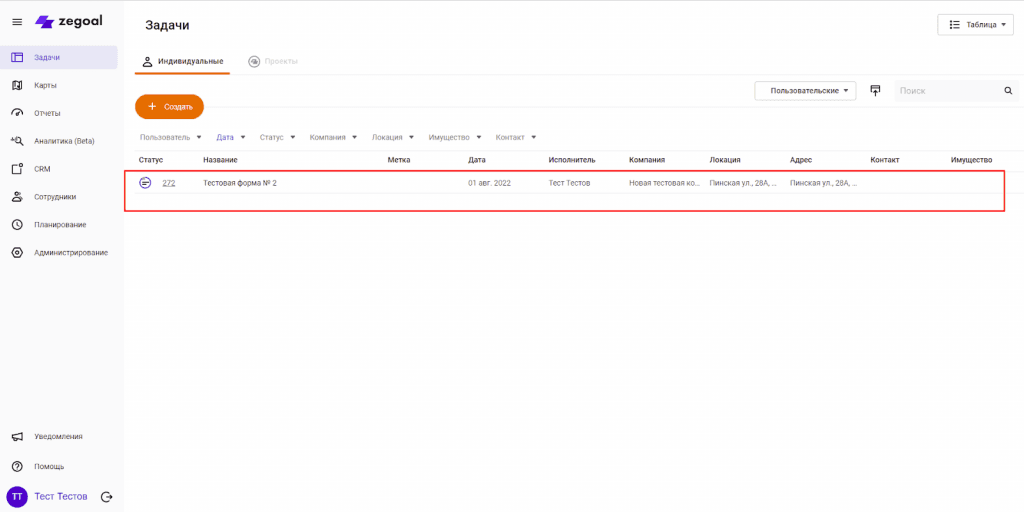Click the hamburger menu icon
This screenshot has width=1024, height=512.
17,22
